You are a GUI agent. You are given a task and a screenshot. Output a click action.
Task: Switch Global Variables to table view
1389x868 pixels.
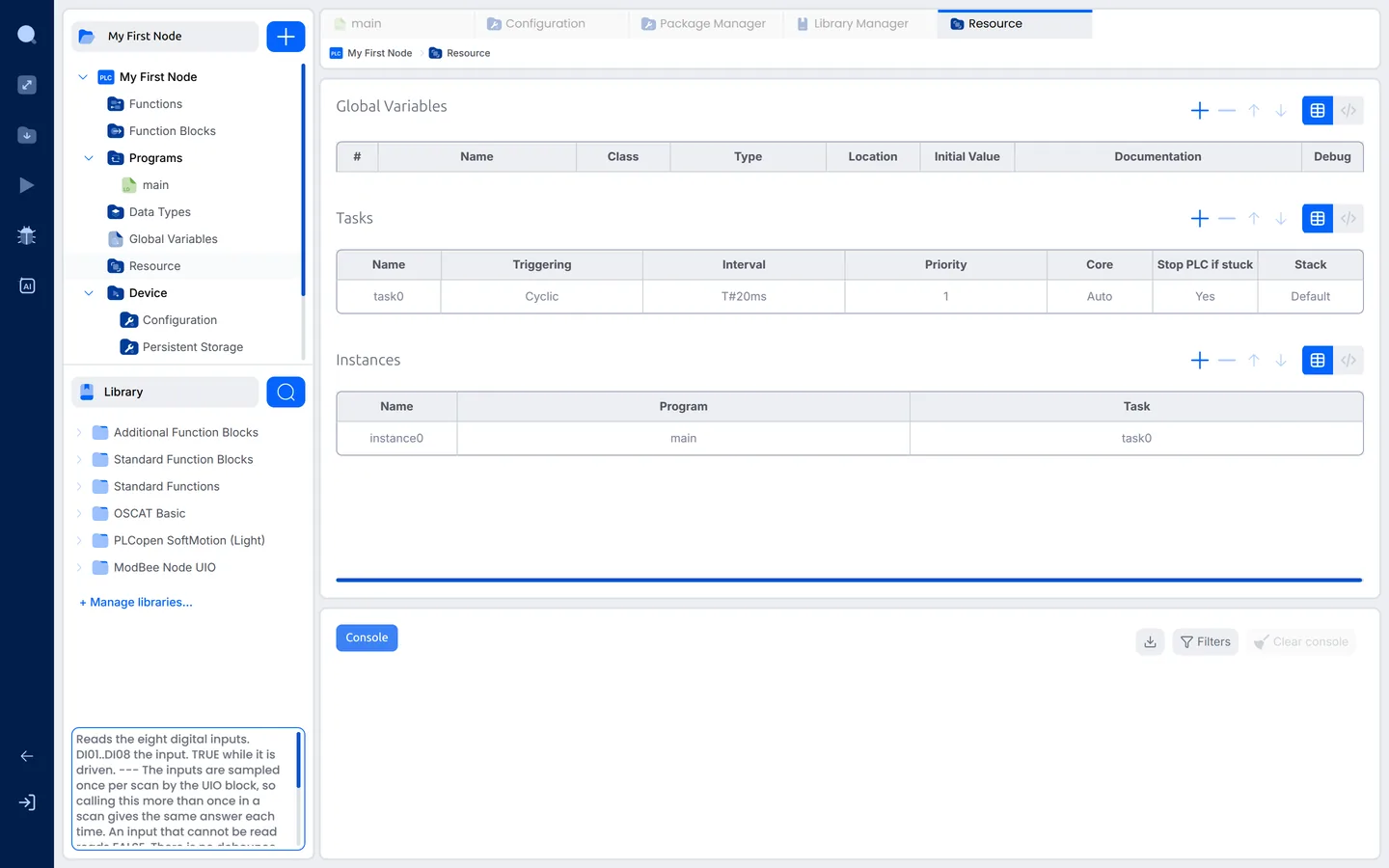1318,111
